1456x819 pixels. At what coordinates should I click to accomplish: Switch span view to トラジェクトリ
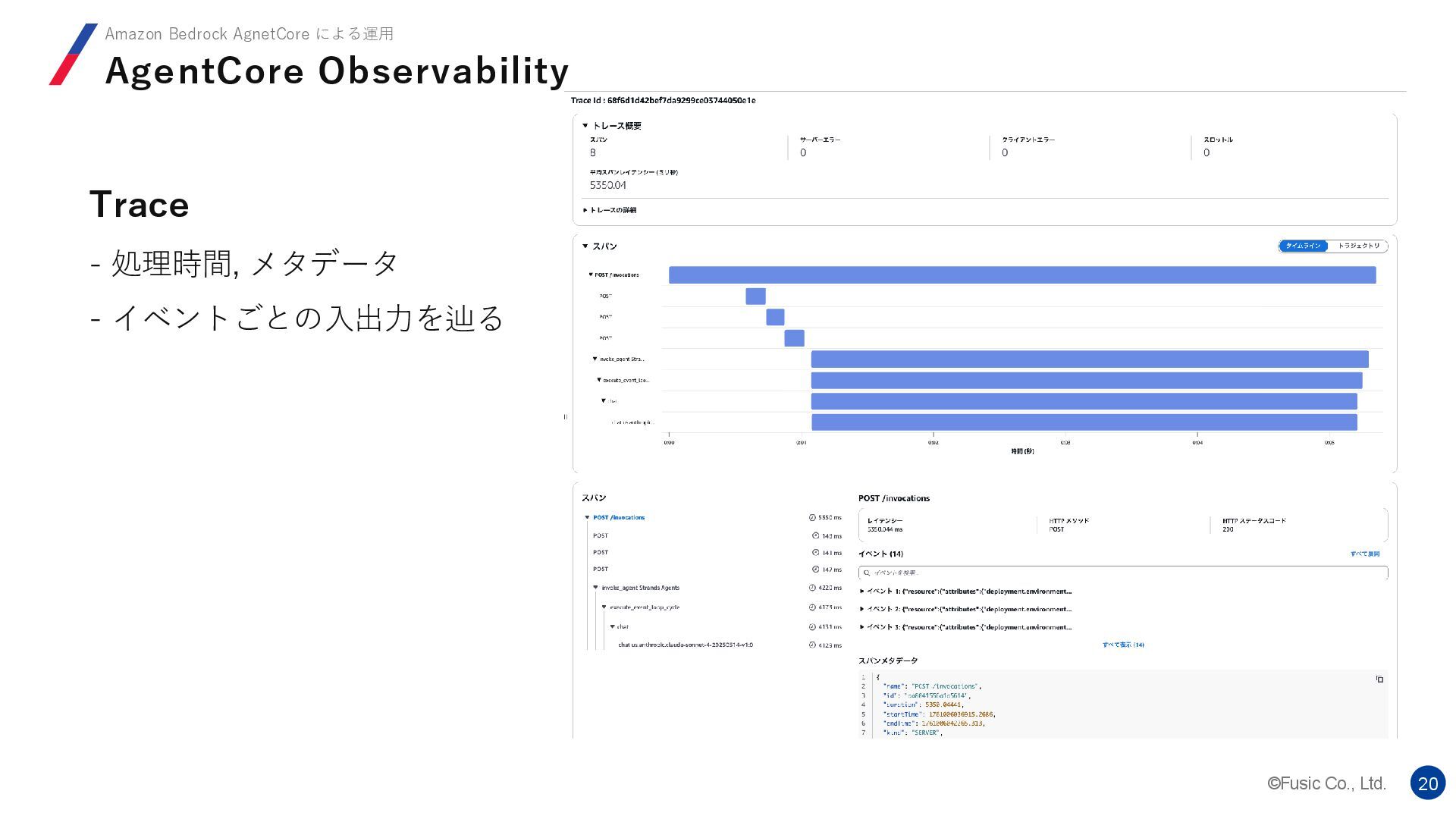(1358, 246)
